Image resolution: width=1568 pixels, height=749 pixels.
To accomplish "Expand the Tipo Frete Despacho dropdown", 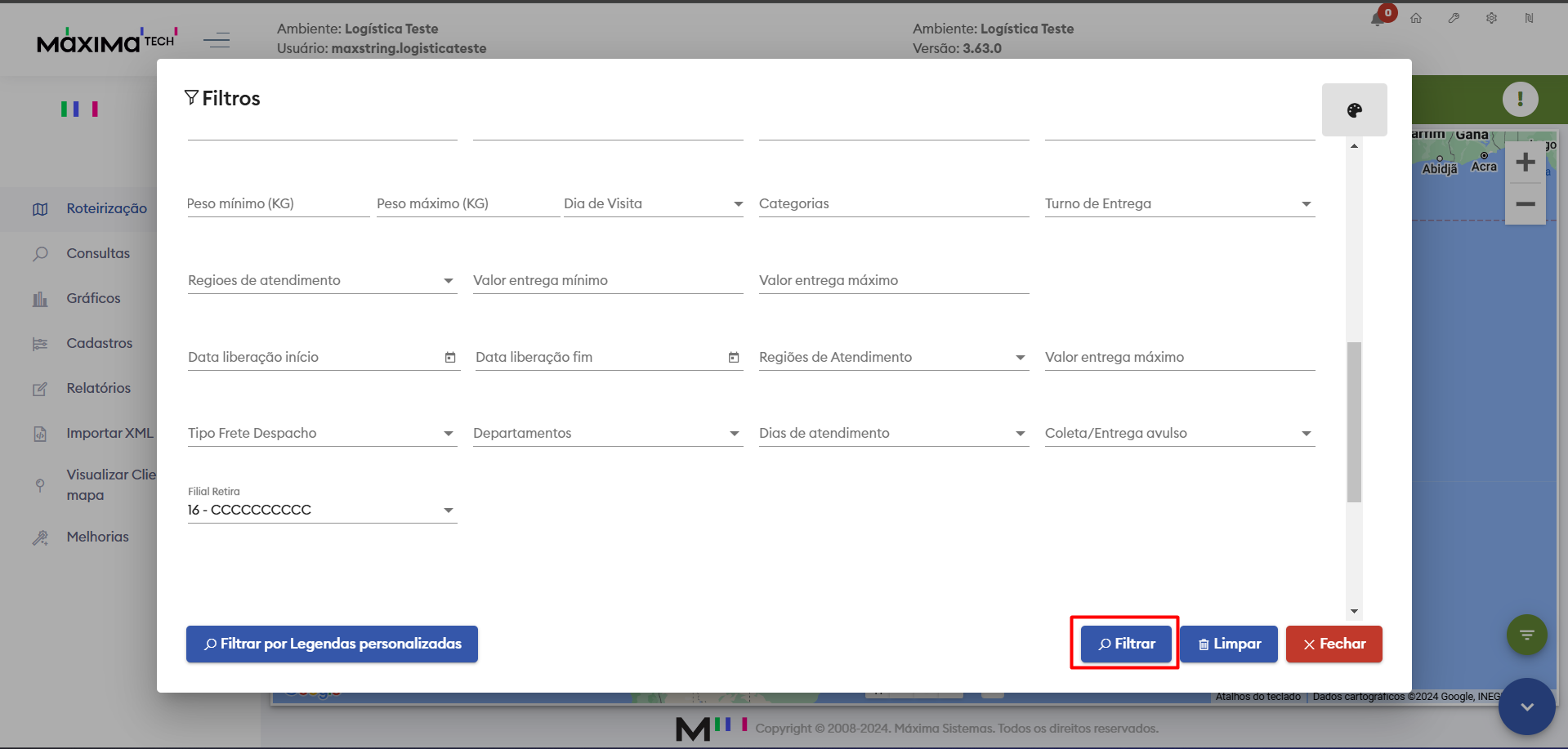I will [x=322, y=434].
